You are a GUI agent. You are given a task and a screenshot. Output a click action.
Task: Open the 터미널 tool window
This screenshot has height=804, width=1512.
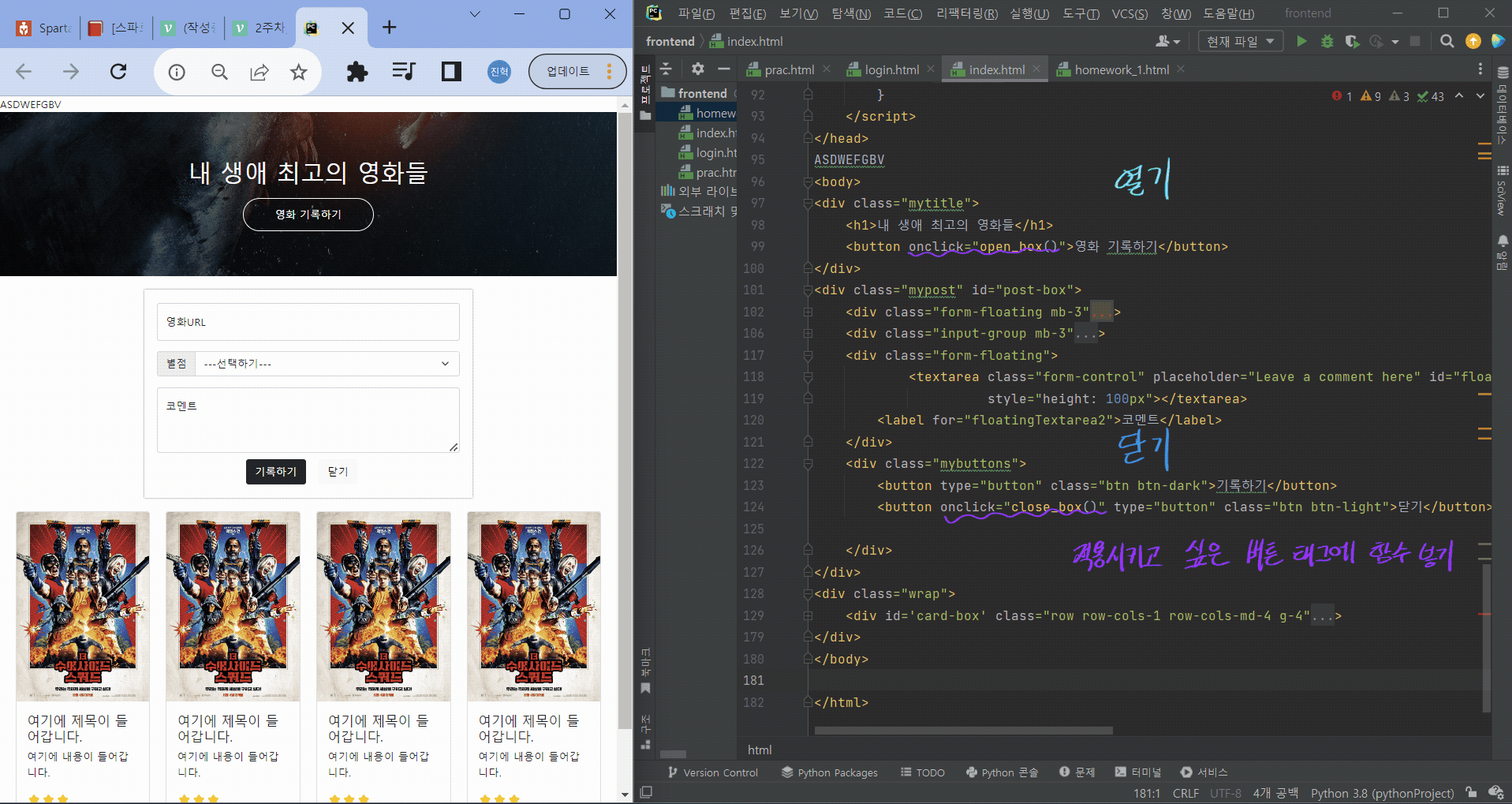(x=1138, y=772)
